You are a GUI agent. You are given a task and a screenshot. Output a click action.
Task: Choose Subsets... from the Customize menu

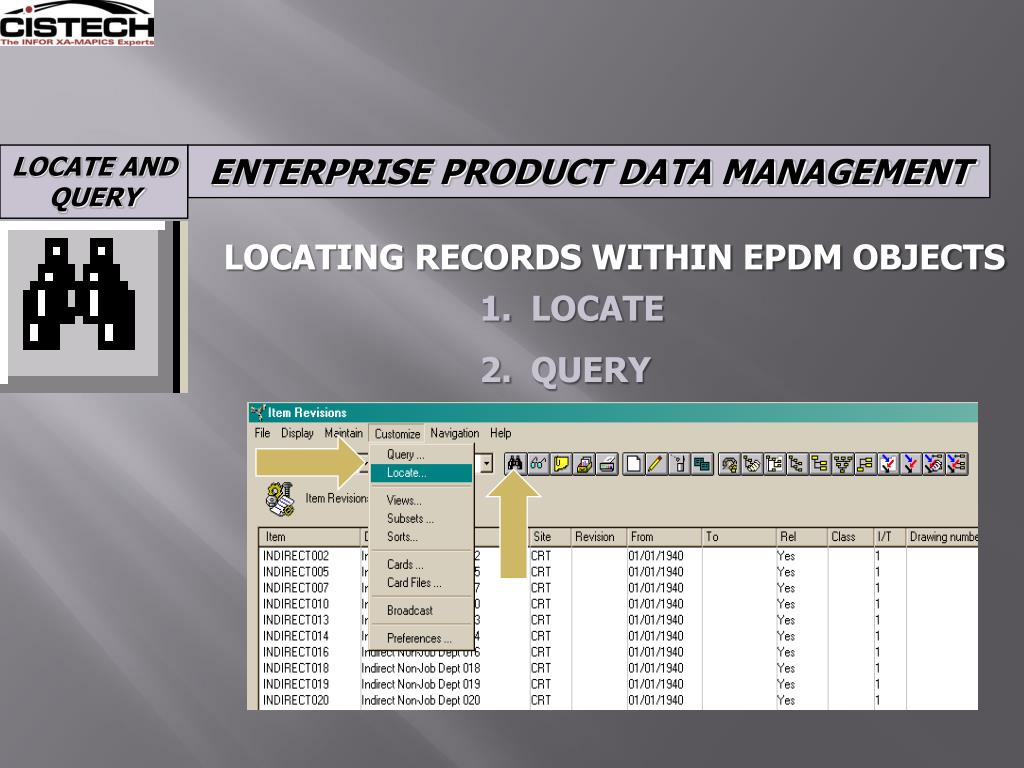[421, 519]
